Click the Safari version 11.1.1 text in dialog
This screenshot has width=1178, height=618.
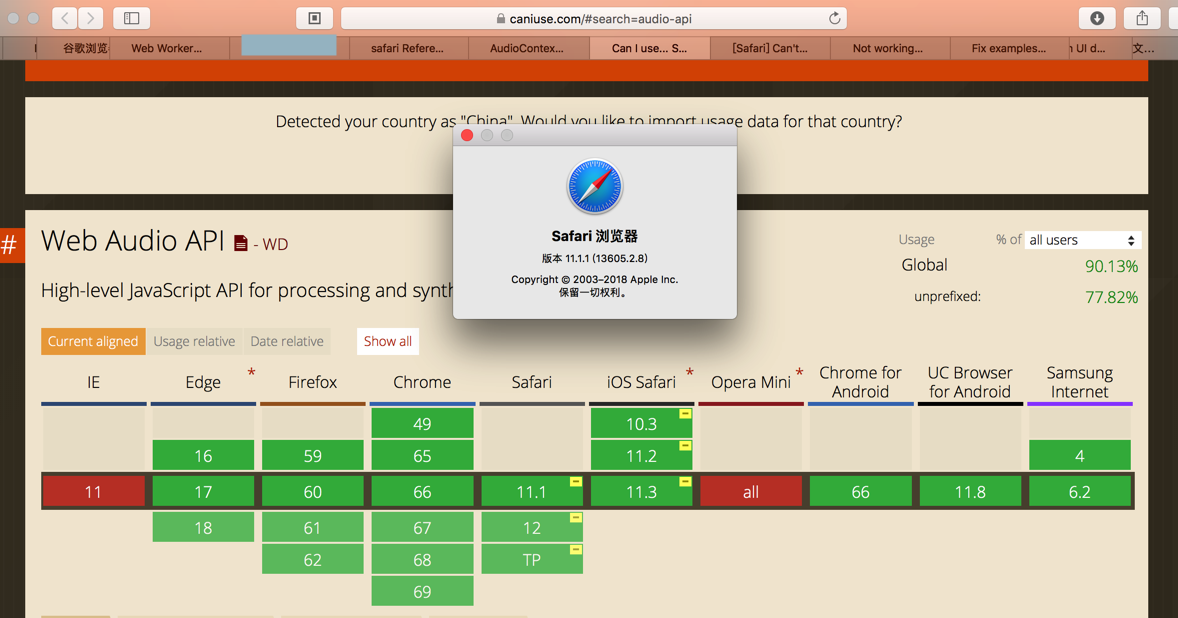pos(594,258)
